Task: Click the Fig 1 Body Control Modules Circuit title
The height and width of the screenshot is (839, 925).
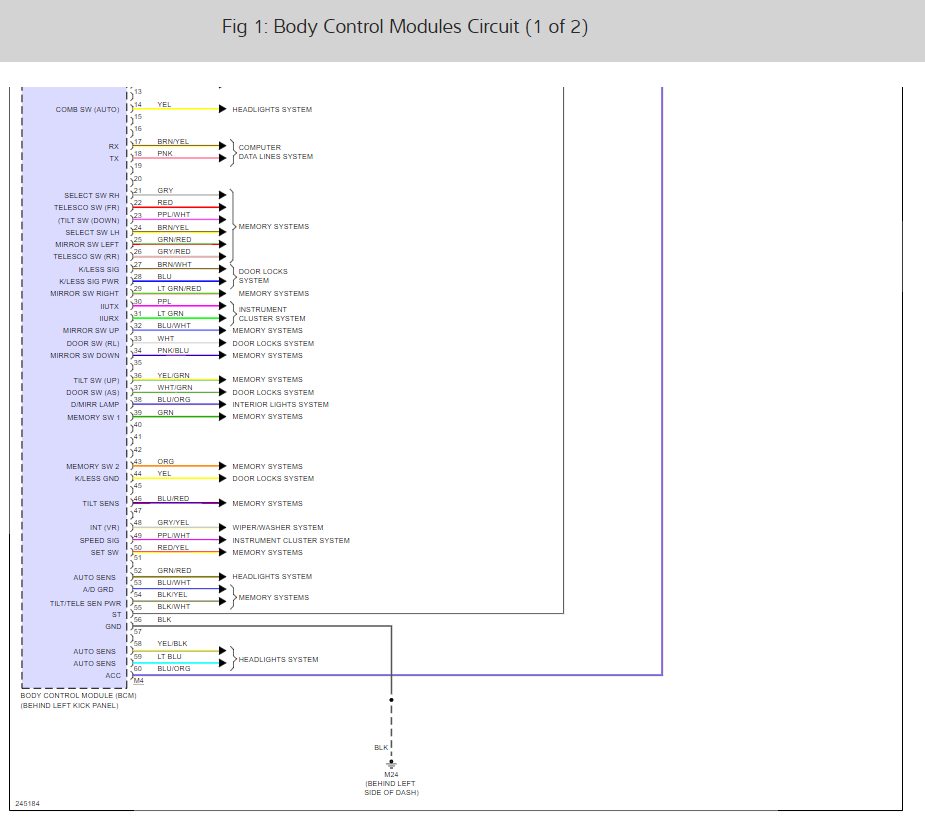Action: click(x=405, y=27)
